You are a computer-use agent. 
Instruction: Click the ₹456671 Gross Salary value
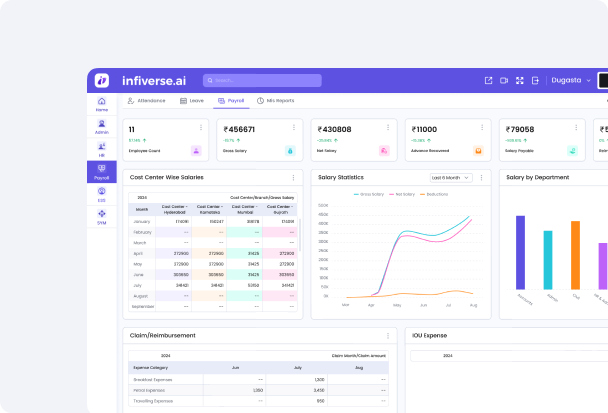point(239,130)
